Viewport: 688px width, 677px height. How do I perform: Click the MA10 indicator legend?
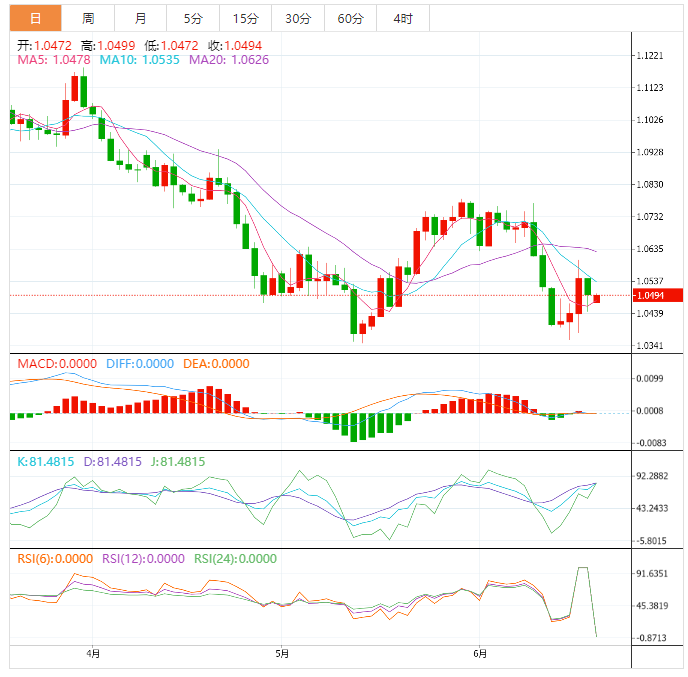(138, 60)
